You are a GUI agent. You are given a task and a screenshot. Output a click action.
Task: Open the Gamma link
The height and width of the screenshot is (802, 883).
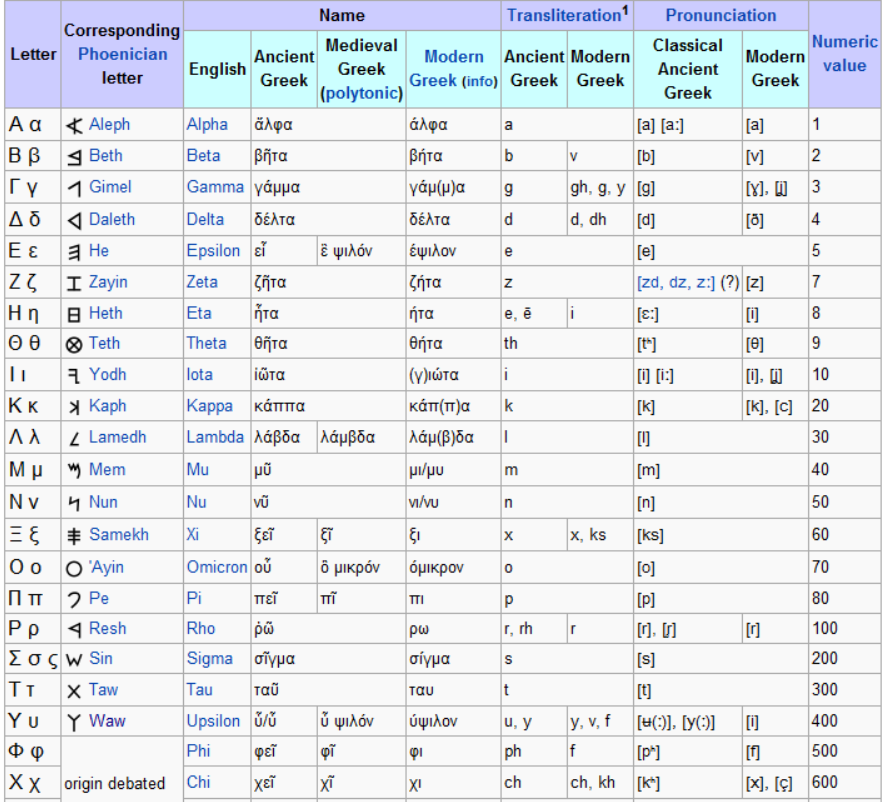(x=215, y=187)
